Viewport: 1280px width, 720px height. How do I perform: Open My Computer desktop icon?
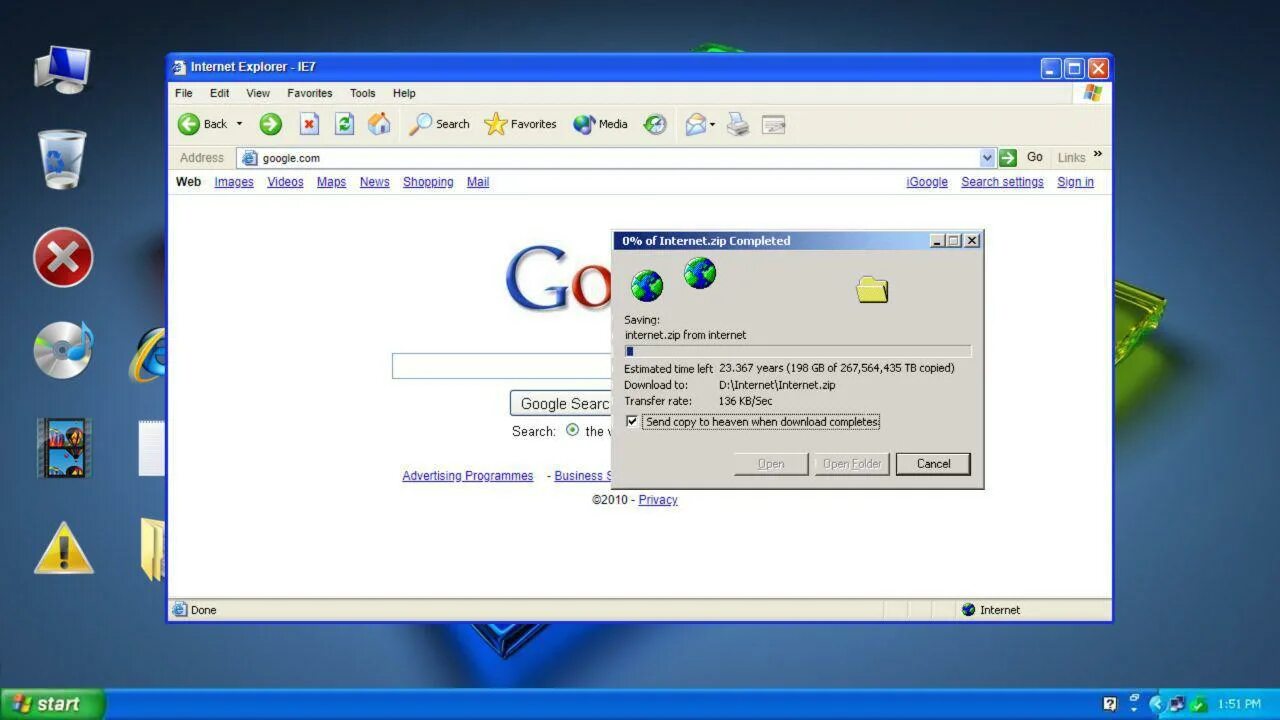[x=62, y=70]
